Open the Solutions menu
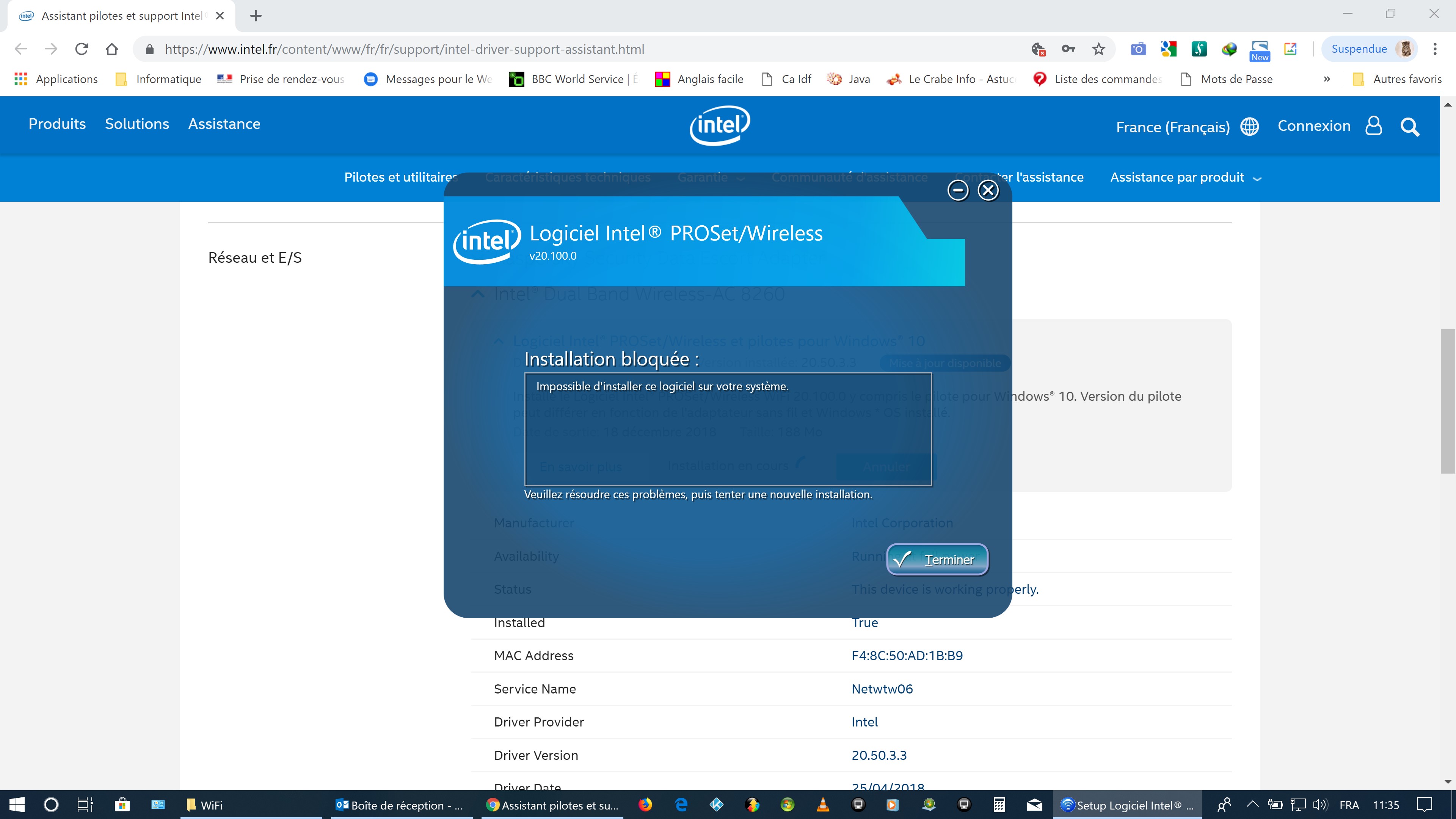1456x819 pixels. 137,124
